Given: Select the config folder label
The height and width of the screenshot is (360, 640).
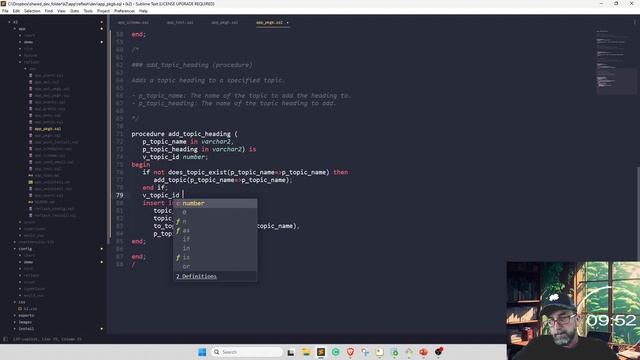Looking at the screenshot, I should point(25,249).
